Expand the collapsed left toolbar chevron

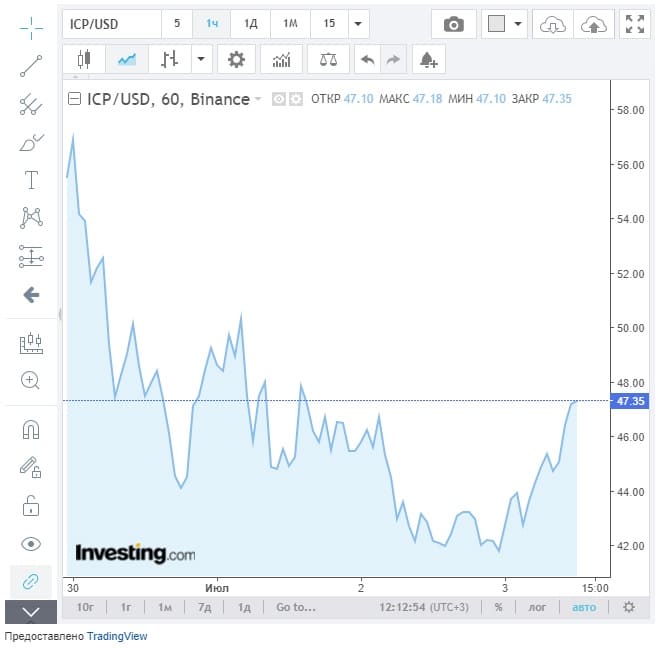pyautogui.click(x=31, y=611)
